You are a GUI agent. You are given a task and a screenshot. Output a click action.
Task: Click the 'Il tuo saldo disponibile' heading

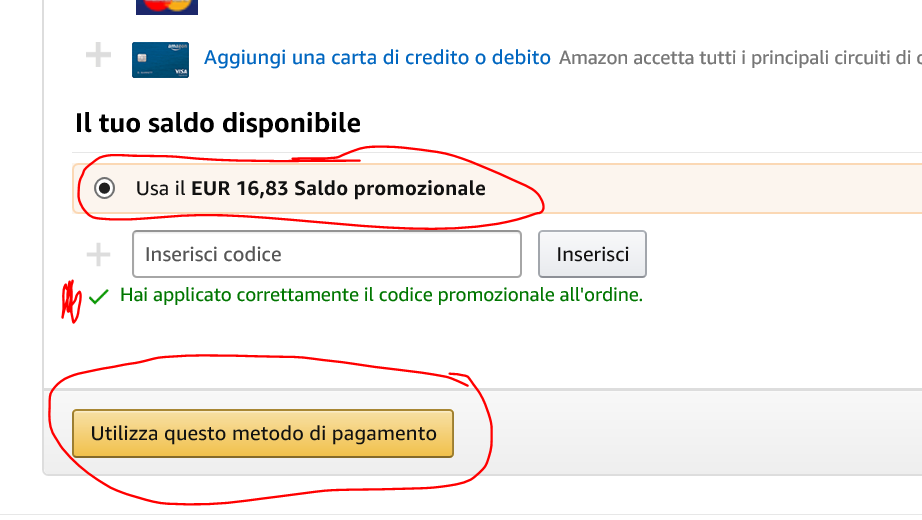click(x=217, y=124)
